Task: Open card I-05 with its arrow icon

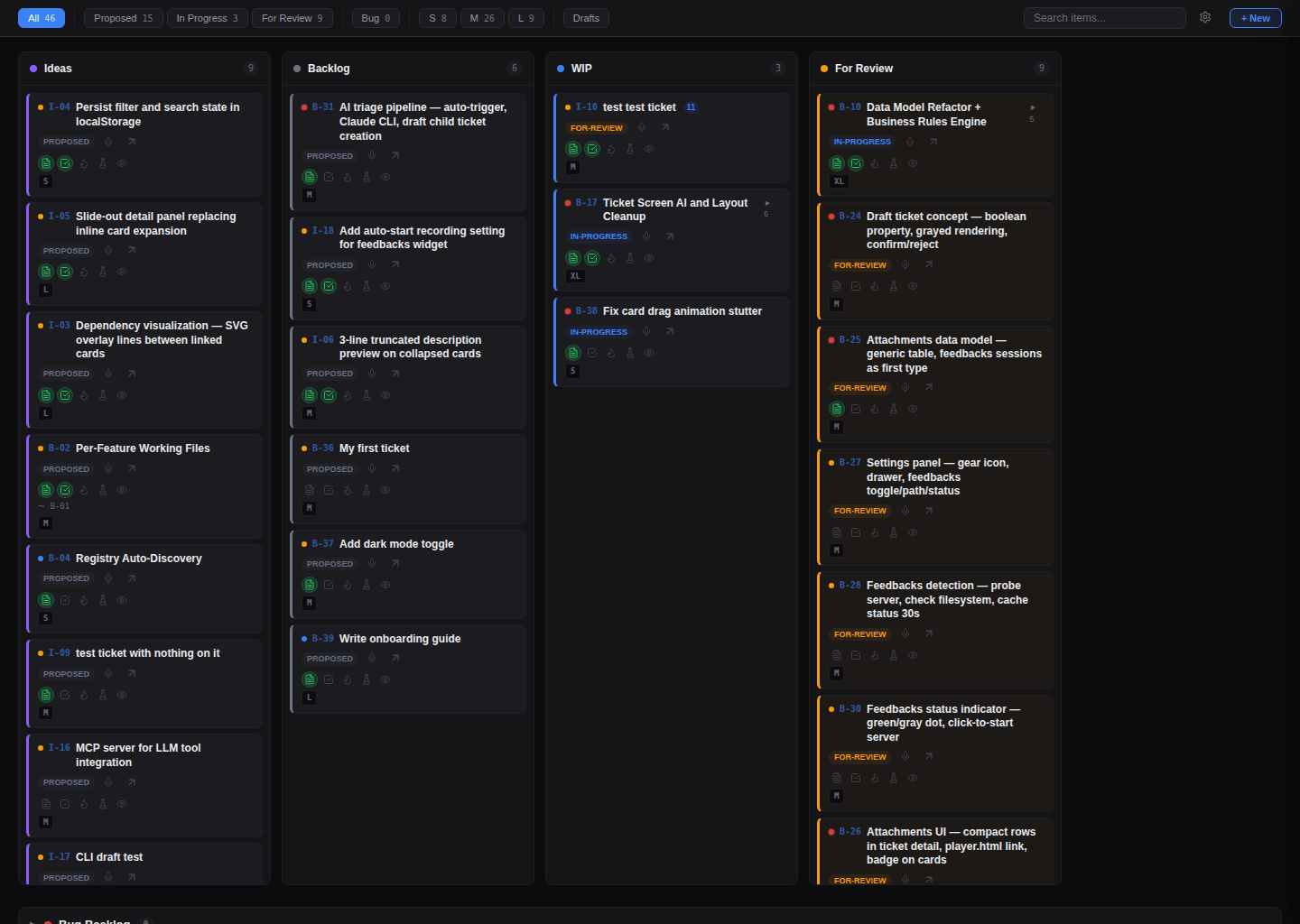Action: point(132,251)
